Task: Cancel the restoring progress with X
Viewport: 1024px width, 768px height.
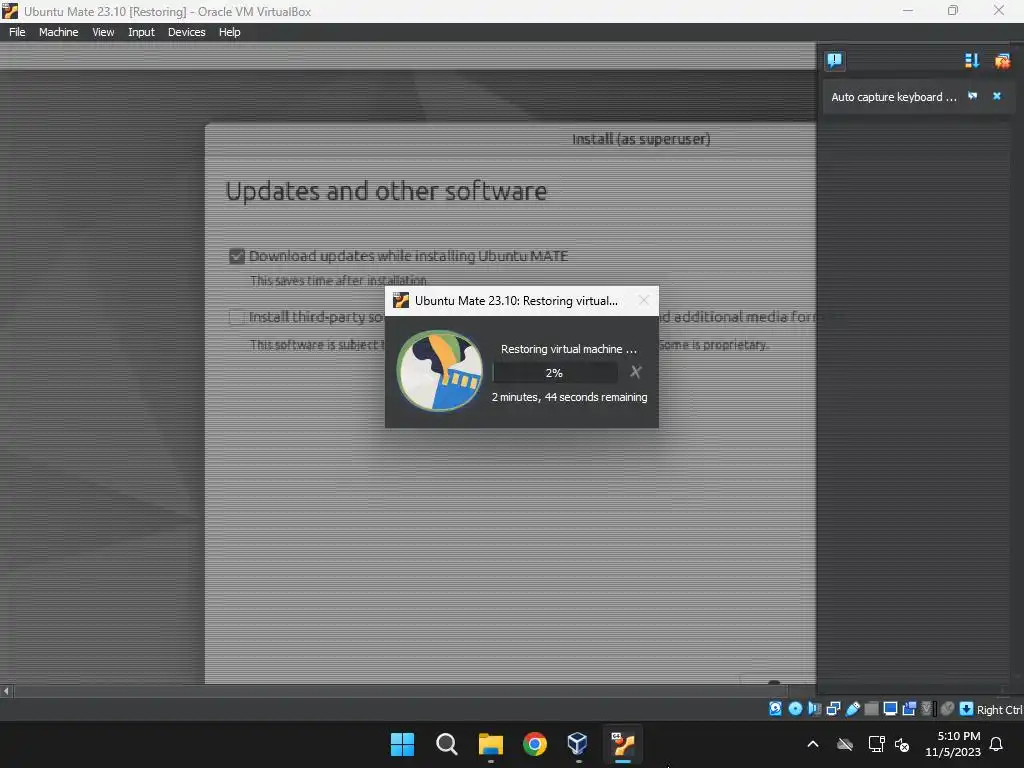Action: (x=635, y=372)
